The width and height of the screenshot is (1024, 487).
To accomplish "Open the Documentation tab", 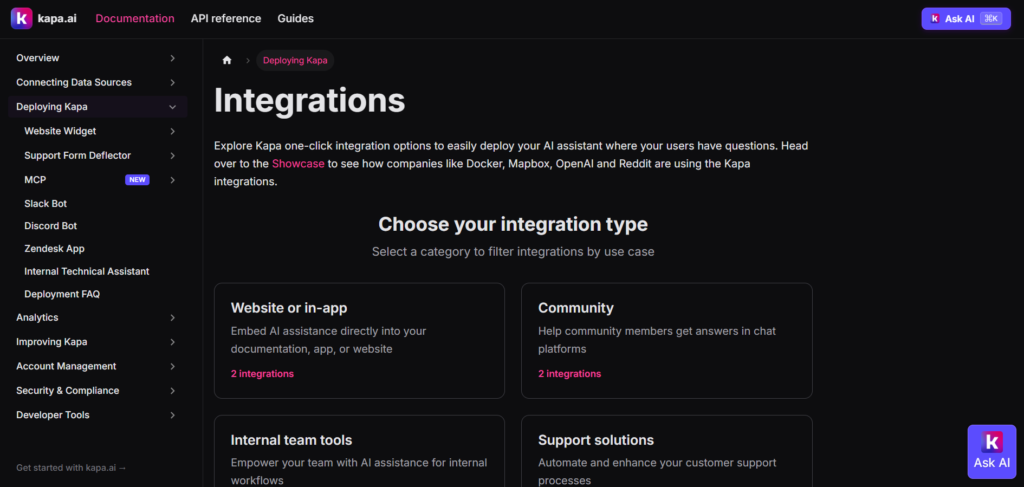I will 135,18.
